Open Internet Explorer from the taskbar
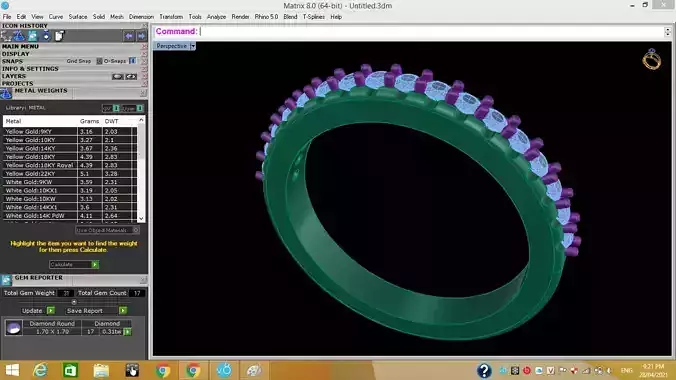Screen dimensions: 676x380 (x=40, y=371)
